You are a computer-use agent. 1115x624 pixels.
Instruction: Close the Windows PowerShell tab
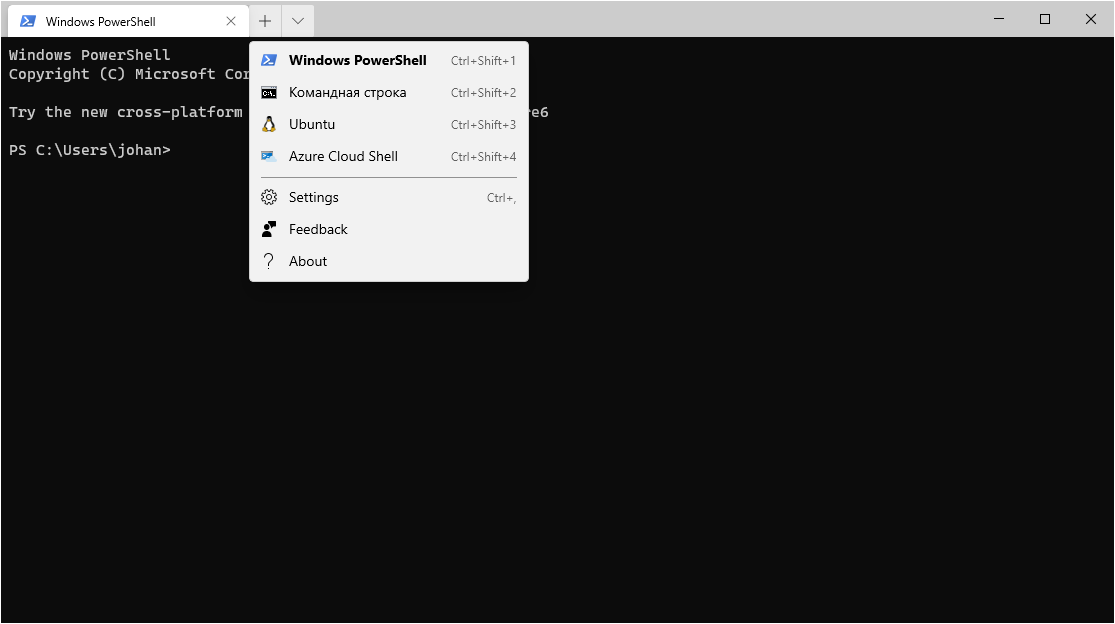[x=231, y=21]
